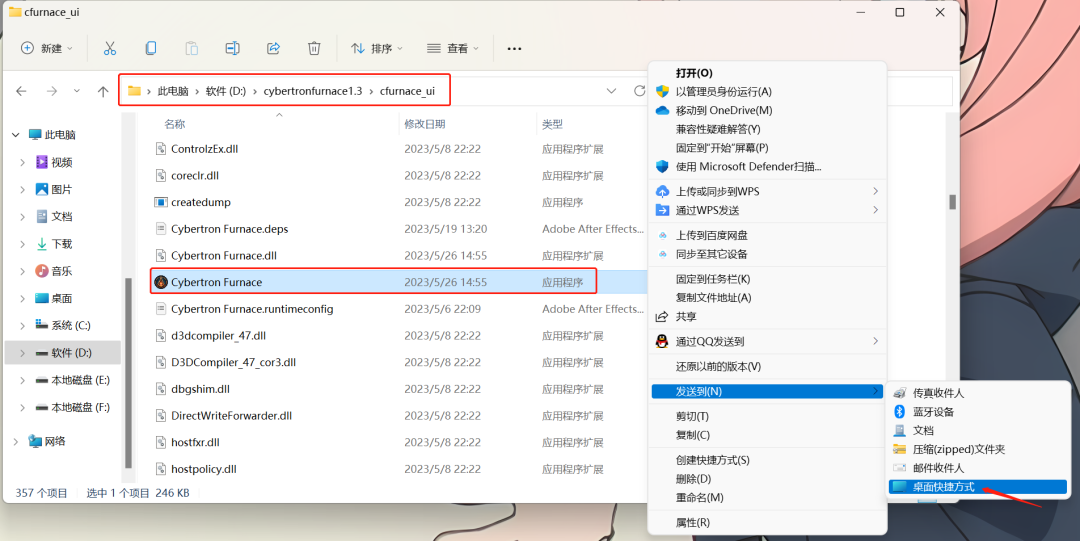Open the 查看 view dropdown
Image resolution: width=1080 pixels, height=541 pixels.
point(453,48)
